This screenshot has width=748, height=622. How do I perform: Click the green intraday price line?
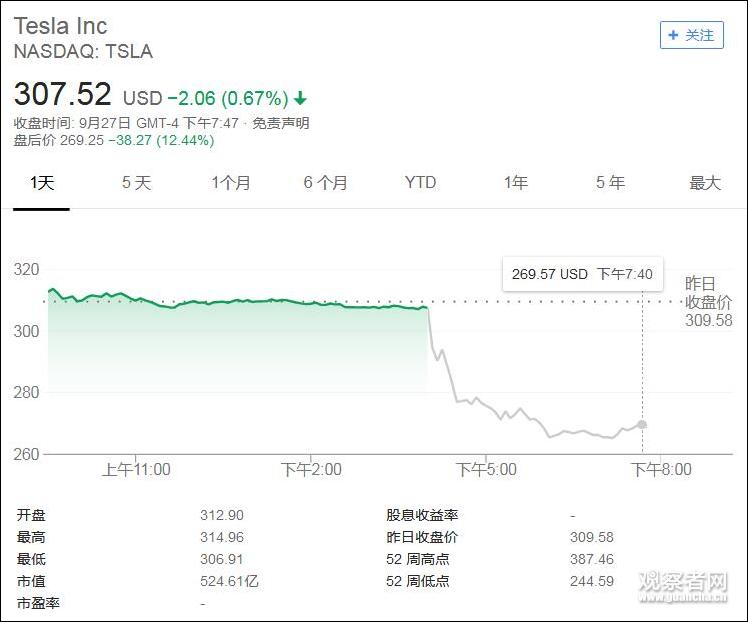tap(250, 301)
